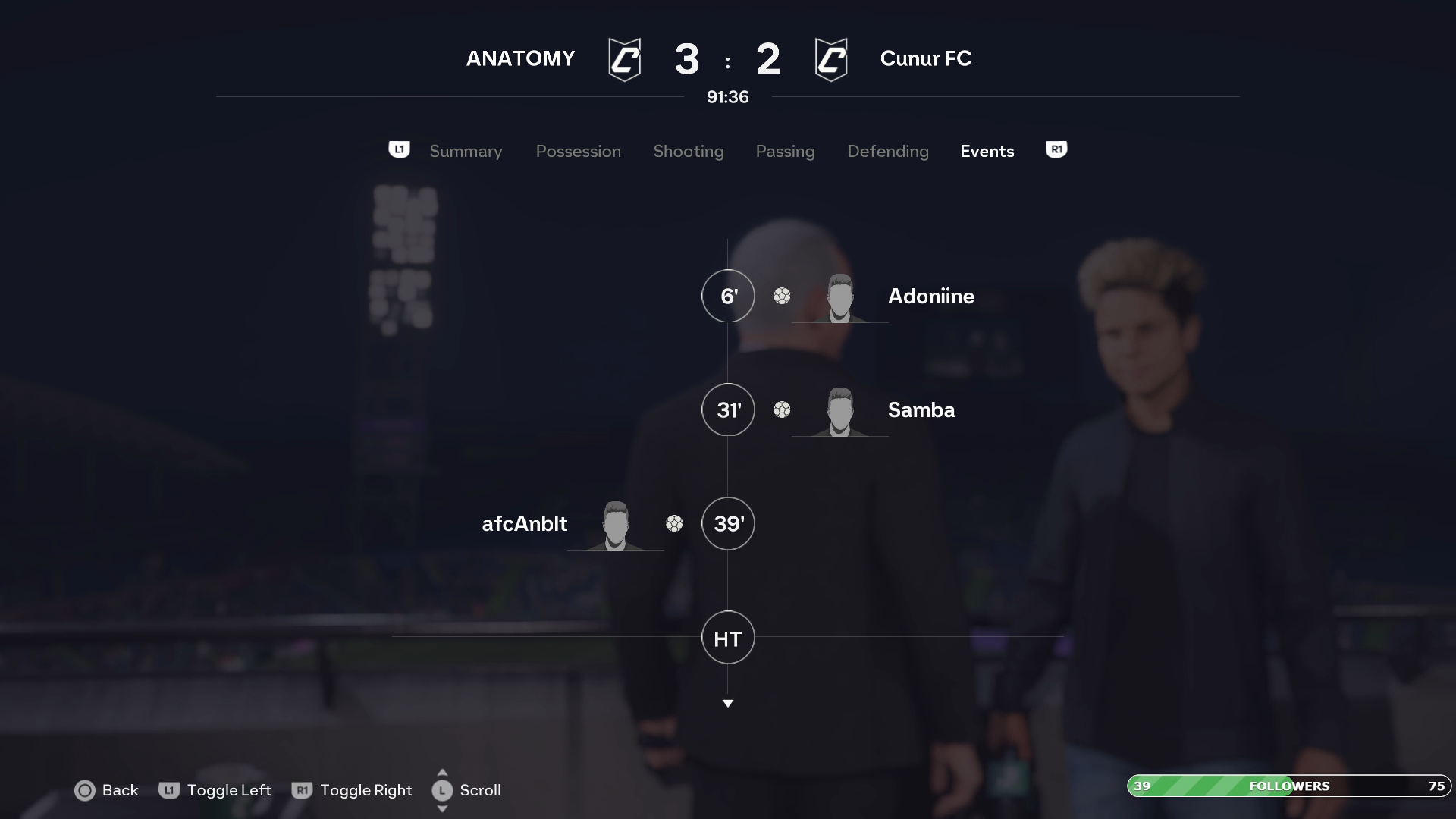The width and height of the screenshot is (1456, 819).
Task: Switch to the Possession tab
Action: (578, 151)
